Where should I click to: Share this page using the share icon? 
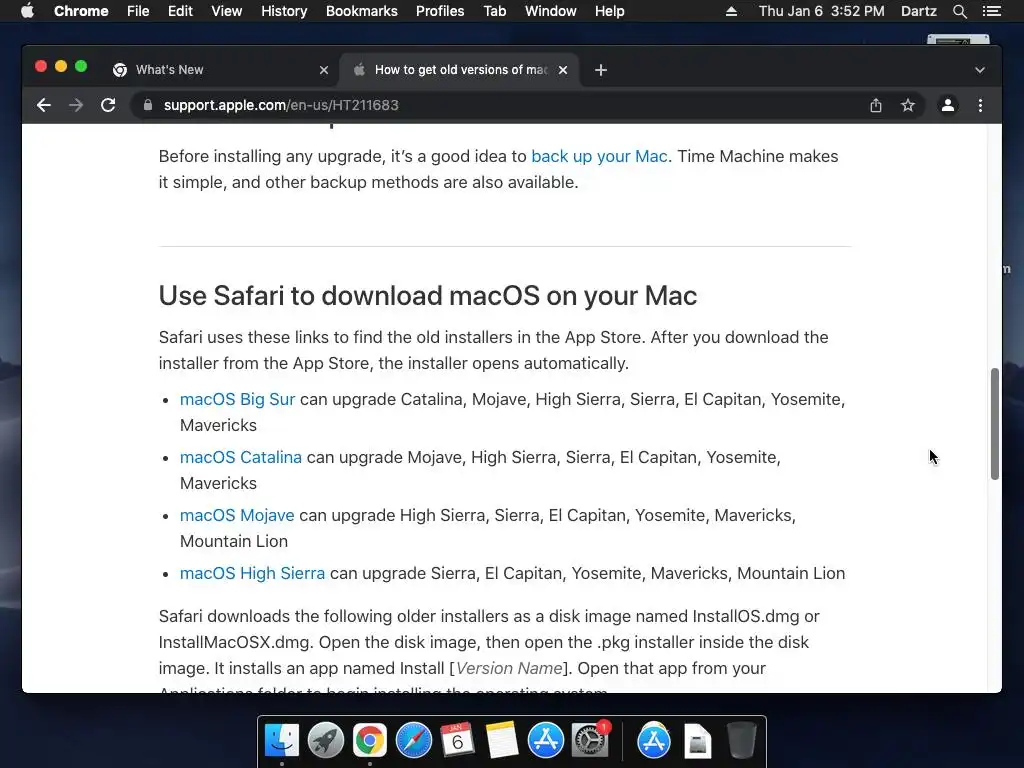tap(876, 105)
